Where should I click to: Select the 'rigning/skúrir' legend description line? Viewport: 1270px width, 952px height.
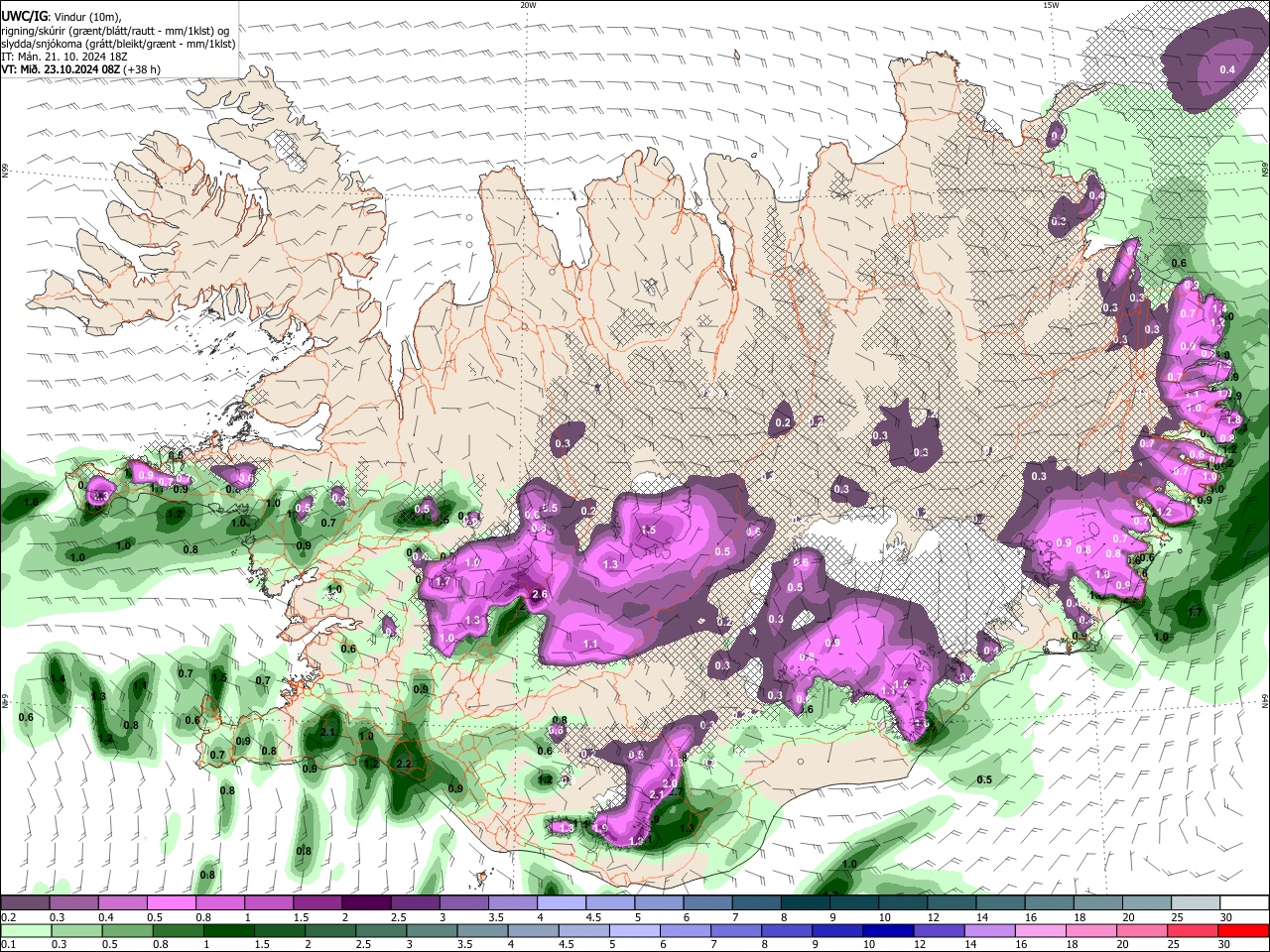tap(115, 30)
